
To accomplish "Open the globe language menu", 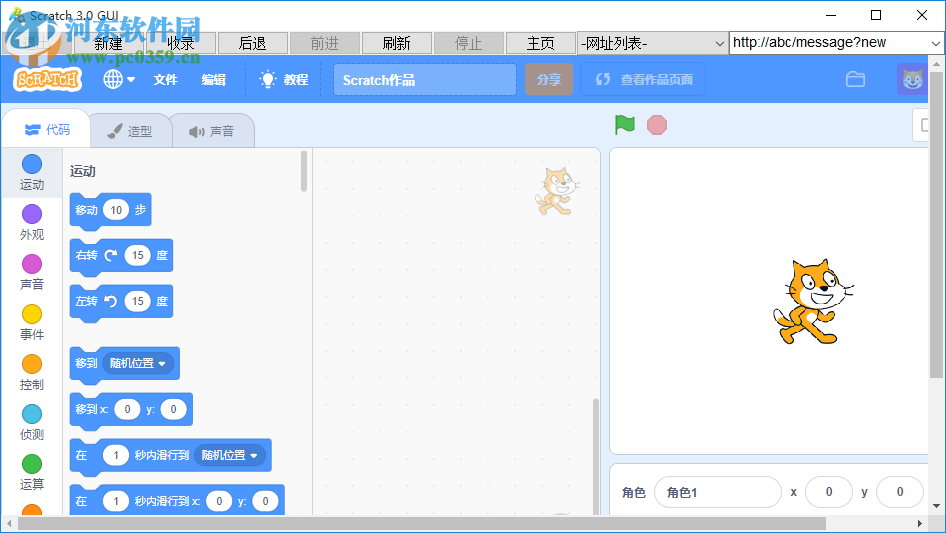I will coord(119,79).
